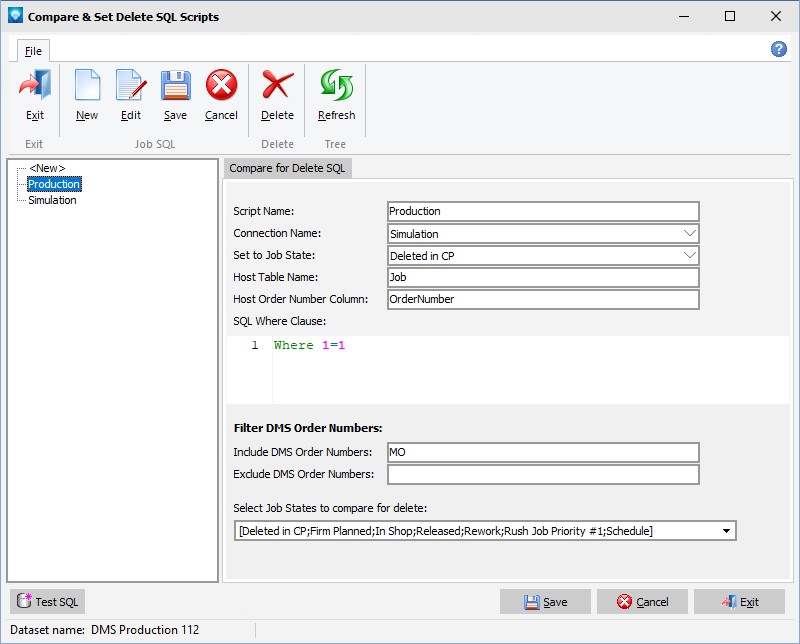Click the 'Filter DMS Order Numbers:' heading
This screenshot has width=800, height=644.
click(x=308, y=428)
